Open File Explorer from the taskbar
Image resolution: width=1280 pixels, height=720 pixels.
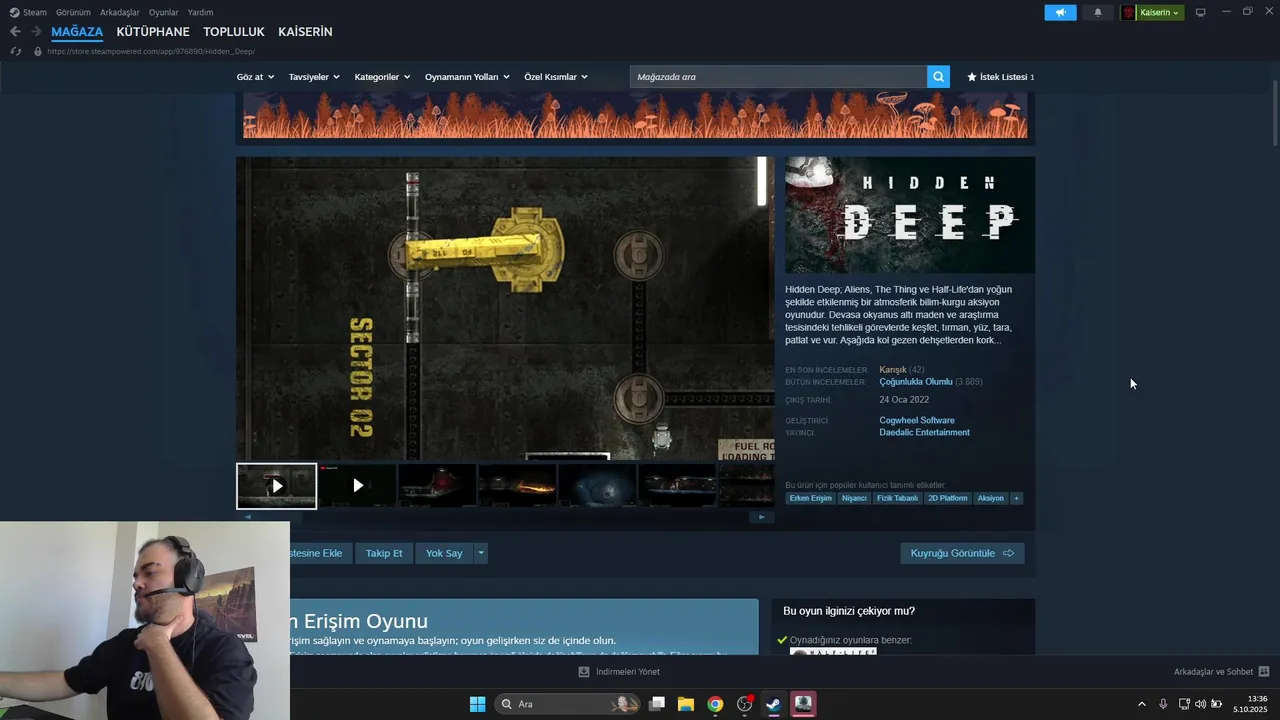pyautogui.click(x=686, y=704)
